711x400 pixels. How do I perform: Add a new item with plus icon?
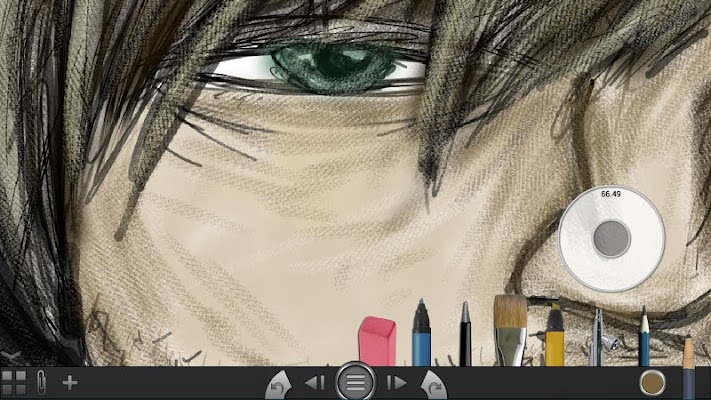(70, 383)
